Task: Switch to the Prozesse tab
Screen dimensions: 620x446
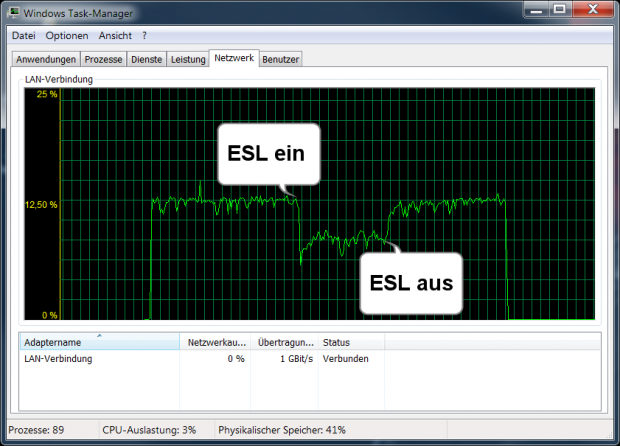Action: (105, 59)
